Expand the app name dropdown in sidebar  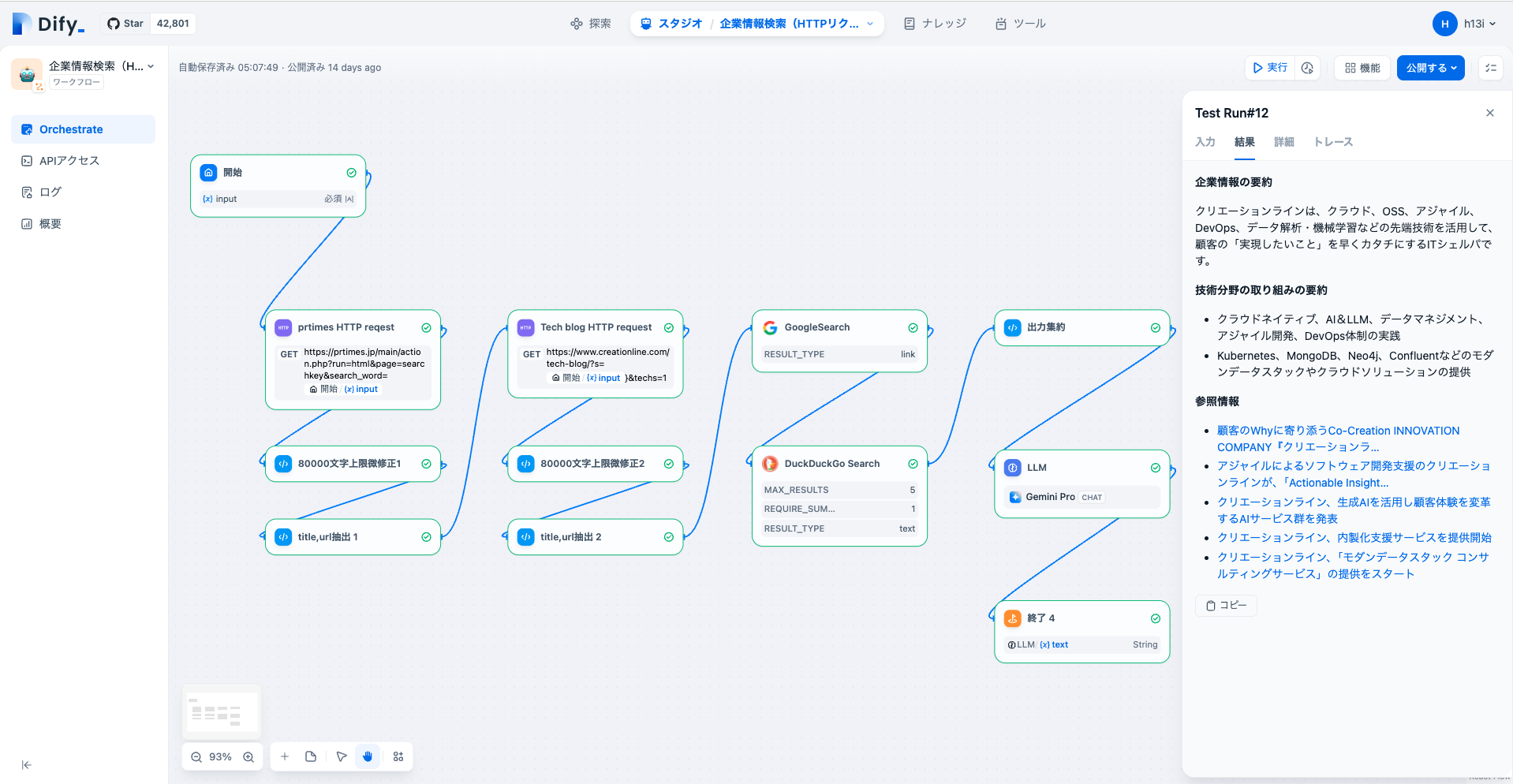151,66
